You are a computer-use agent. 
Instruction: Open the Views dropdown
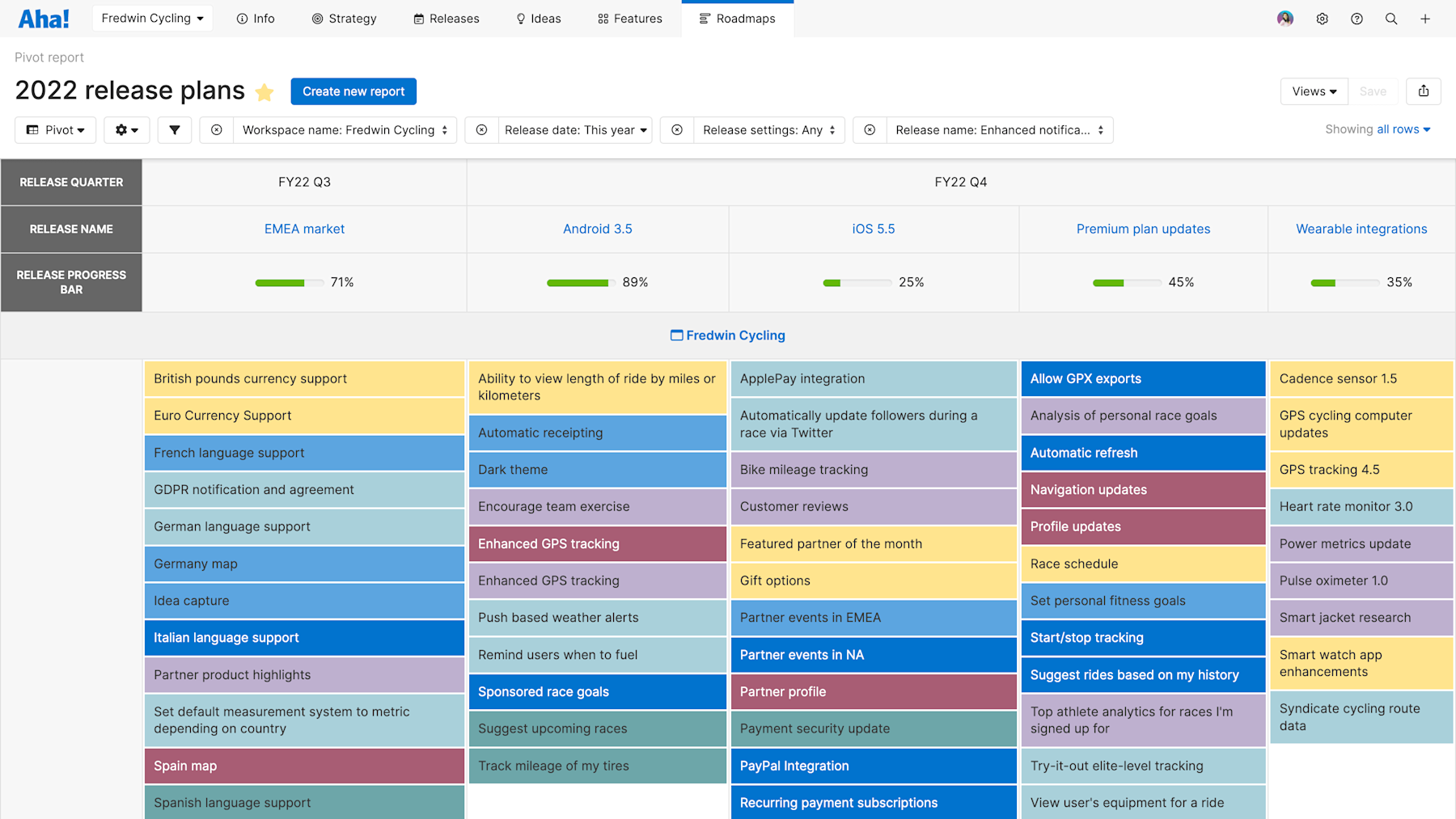pos(1313,91)
